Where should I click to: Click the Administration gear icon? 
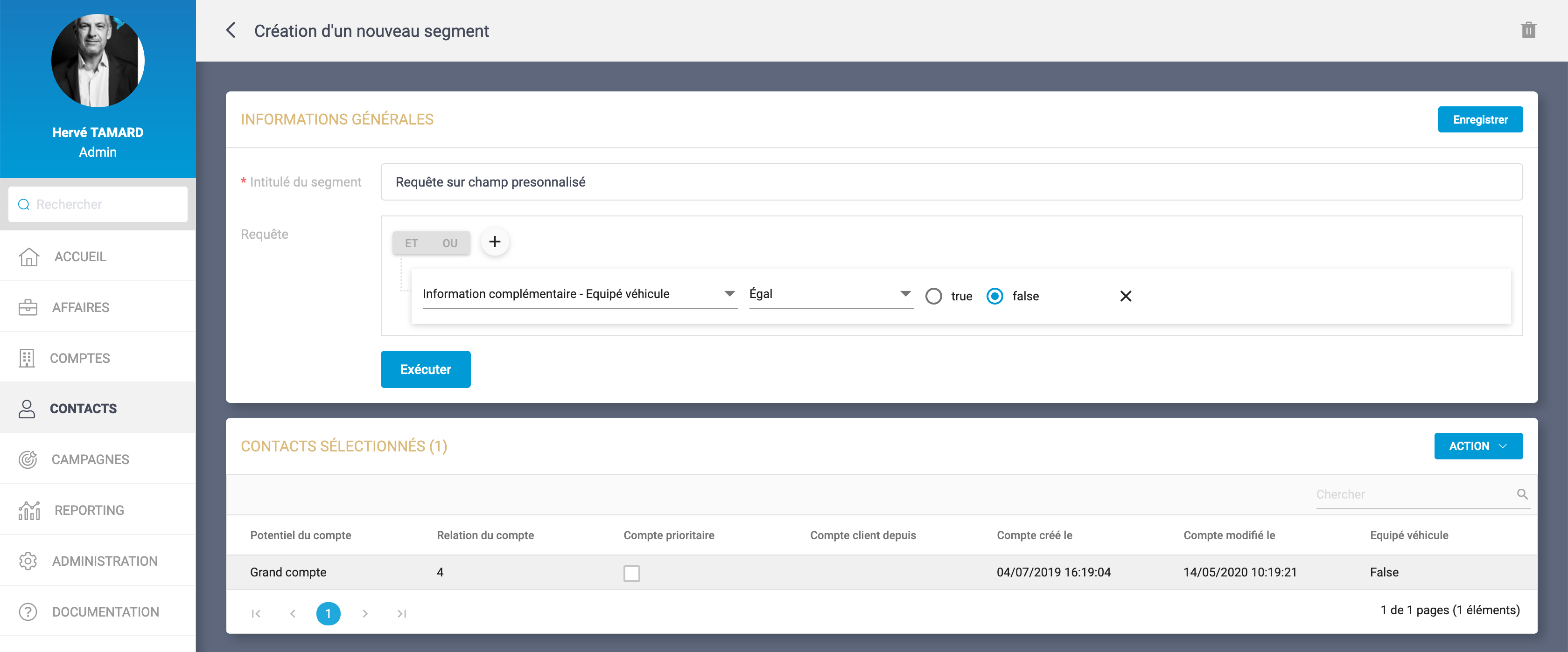pos(28,561)
